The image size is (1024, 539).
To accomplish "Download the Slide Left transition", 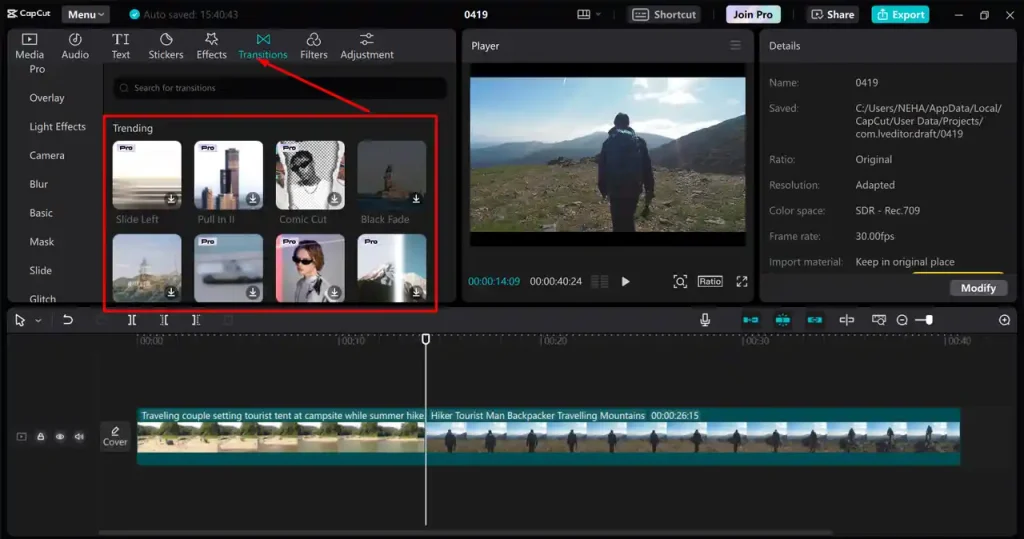I will (171, 199).
